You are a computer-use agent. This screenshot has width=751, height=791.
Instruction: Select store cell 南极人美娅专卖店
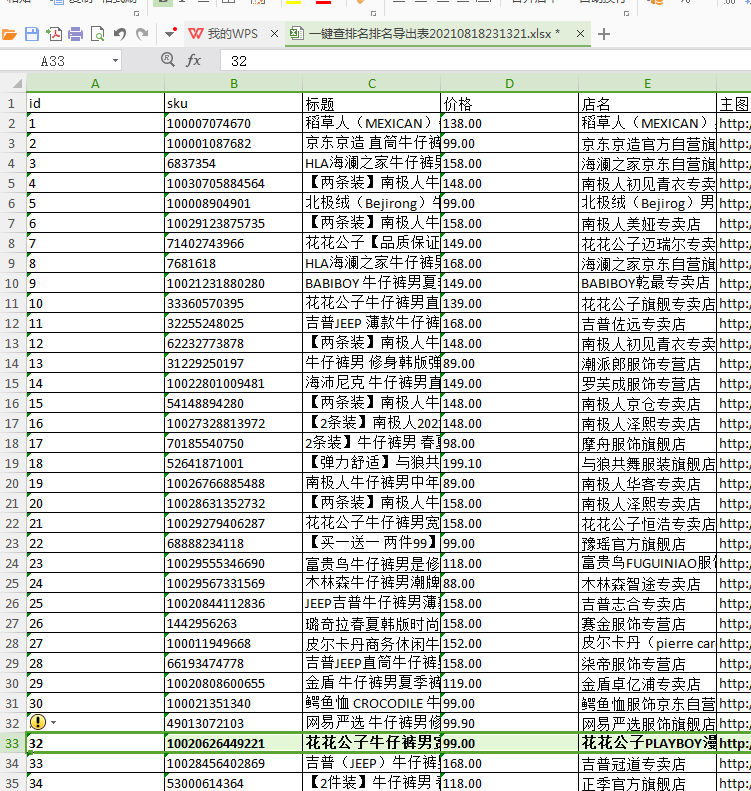point(647,223)
